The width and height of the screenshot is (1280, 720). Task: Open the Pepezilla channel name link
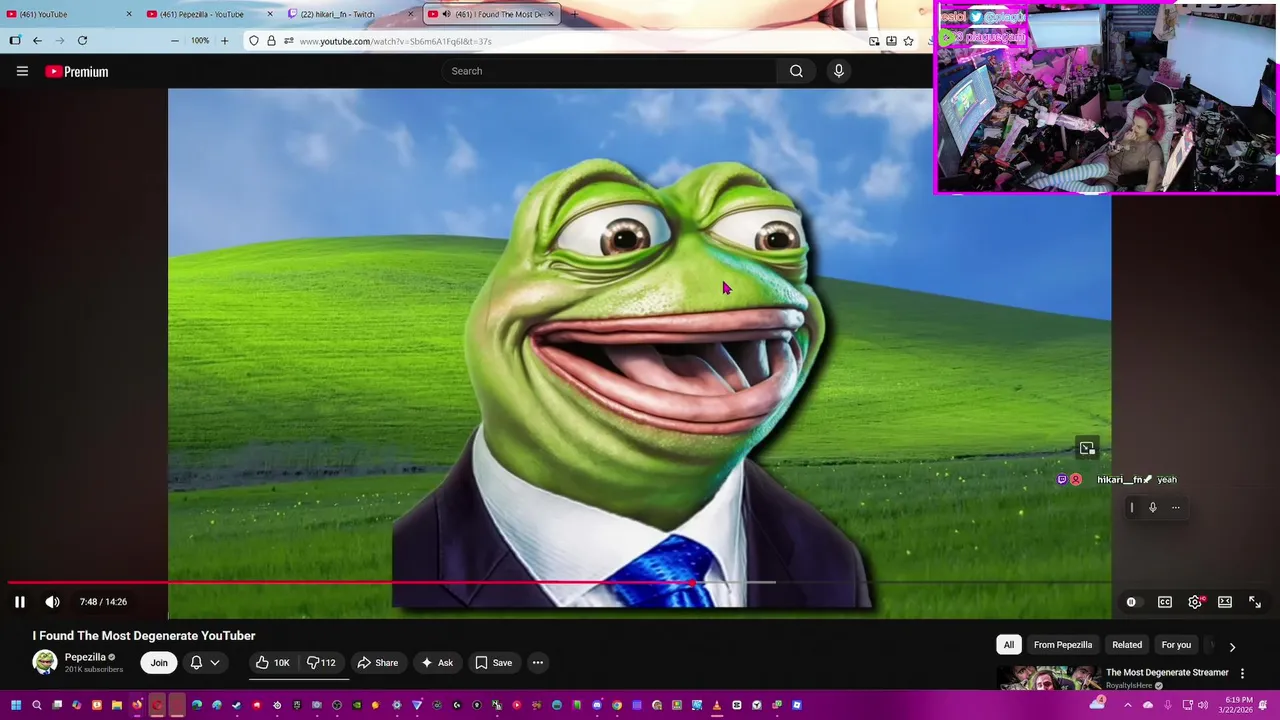[x=85, y=657]
